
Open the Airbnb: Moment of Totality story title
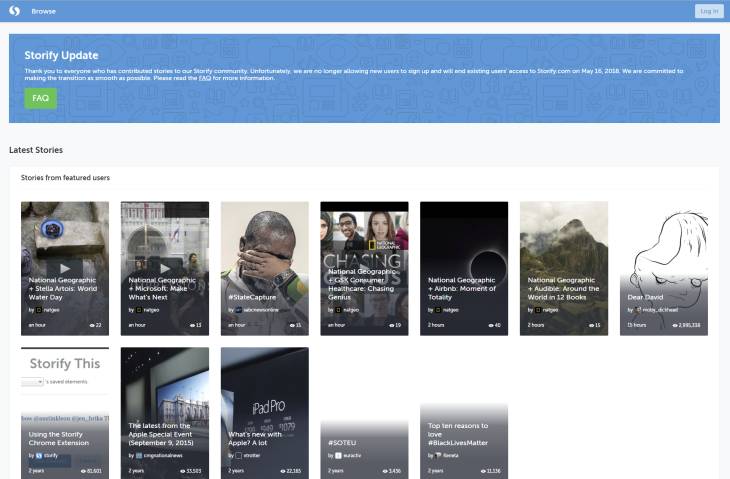point(462,289)
